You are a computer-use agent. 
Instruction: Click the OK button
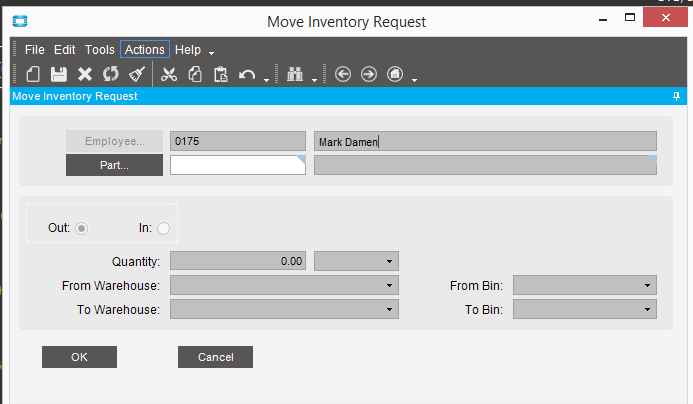click(80, 357)
